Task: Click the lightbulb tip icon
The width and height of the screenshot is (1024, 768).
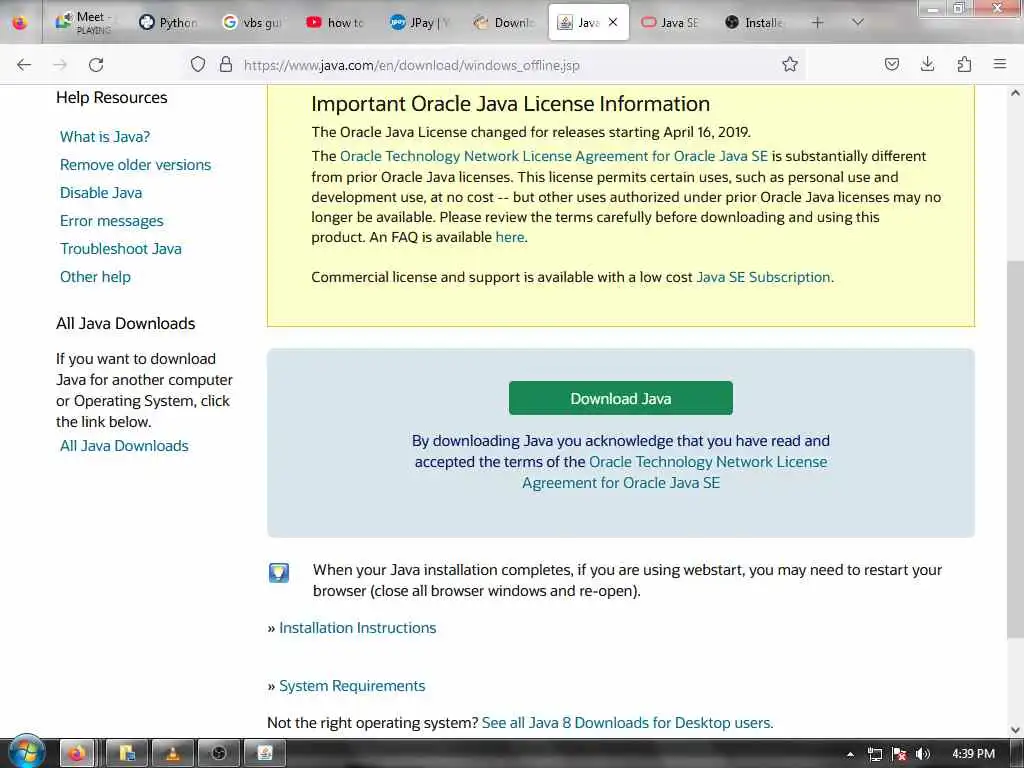Action: coord(279,573)
